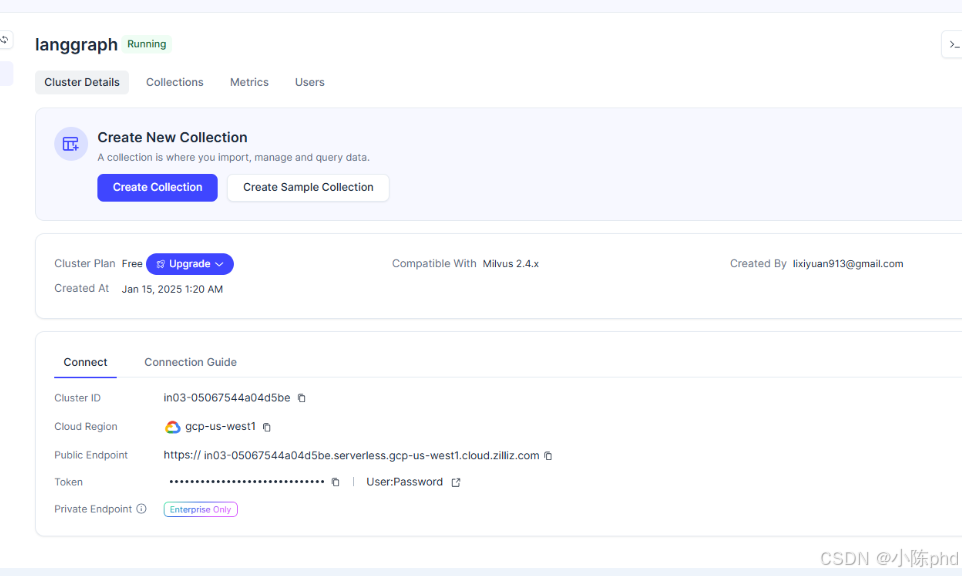
Task: Click the Milvus 2.4.x compatibility value
Action: point(510,264)
